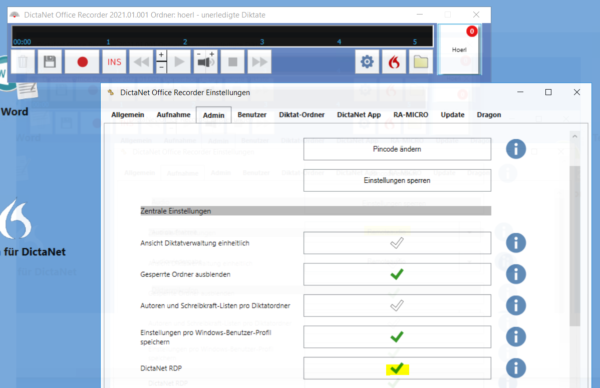Screen dimensions: 600x388
Task: Switch to the DictaNet App tab
Action: [x=359, y=115]
